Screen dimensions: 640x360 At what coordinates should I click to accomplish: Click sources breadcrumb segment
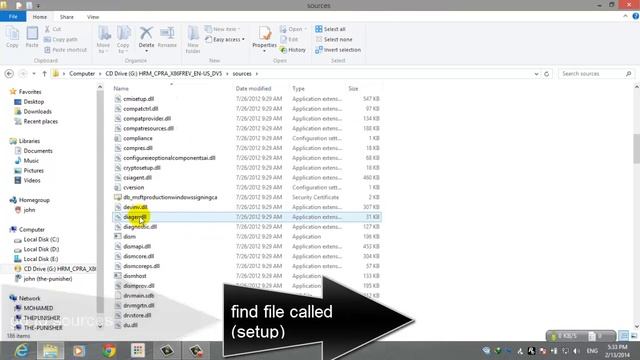[x=242, y=74]
